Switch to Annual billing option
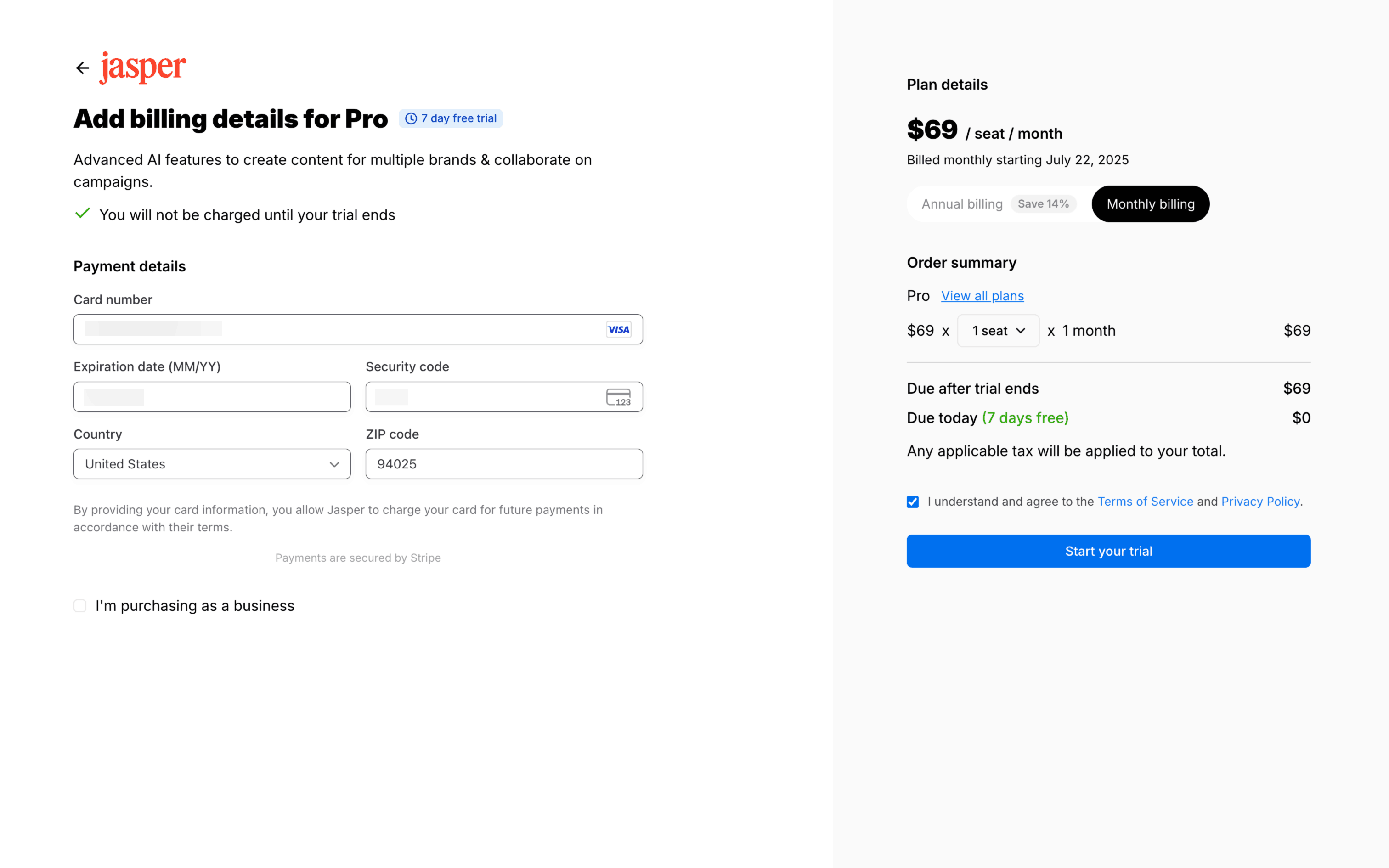This screenshot has width=1389, height=868. 962,204
